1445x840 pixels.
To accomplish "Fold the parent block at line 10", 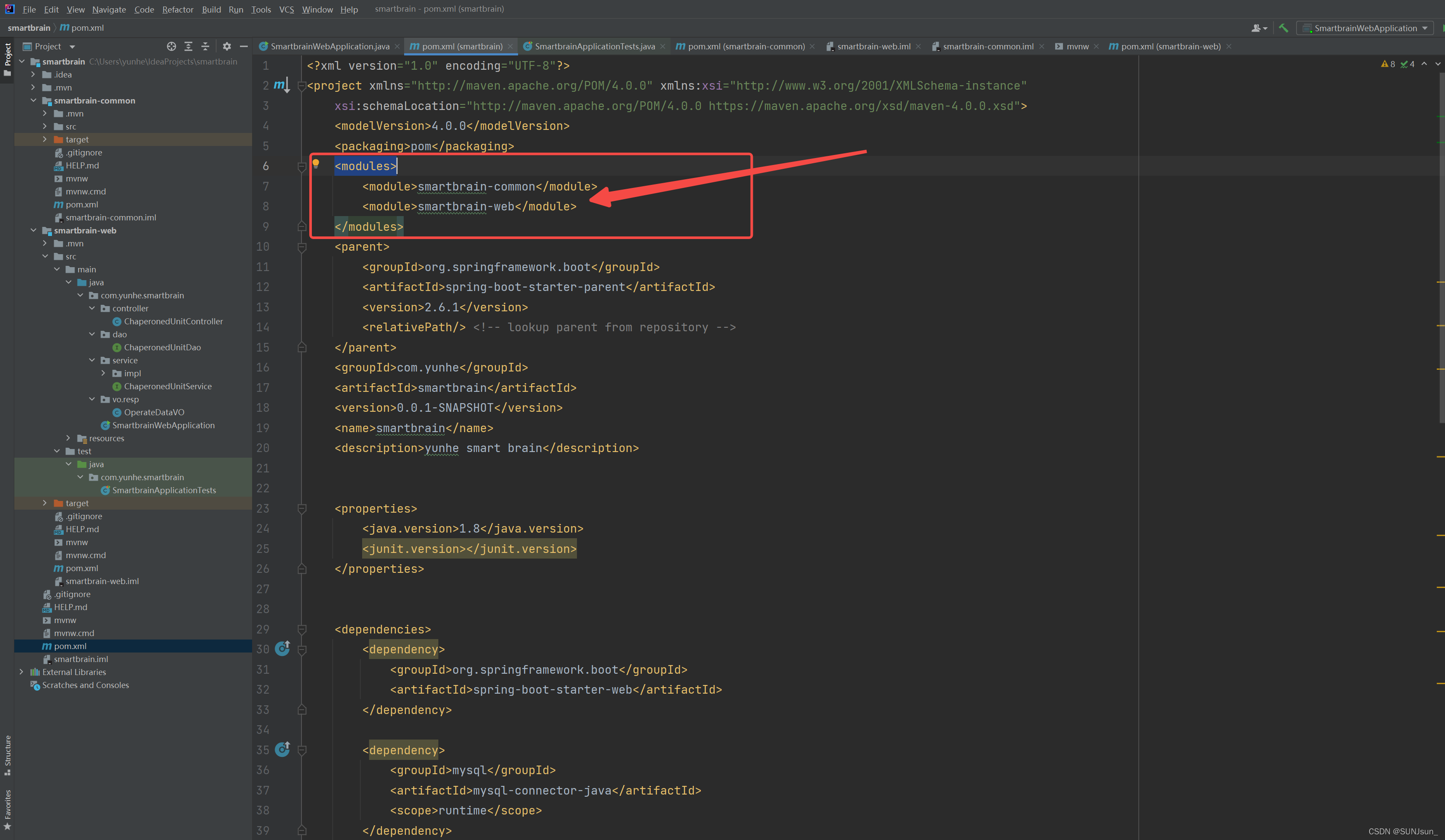I will pyautogui.click(x=302, y=247).
